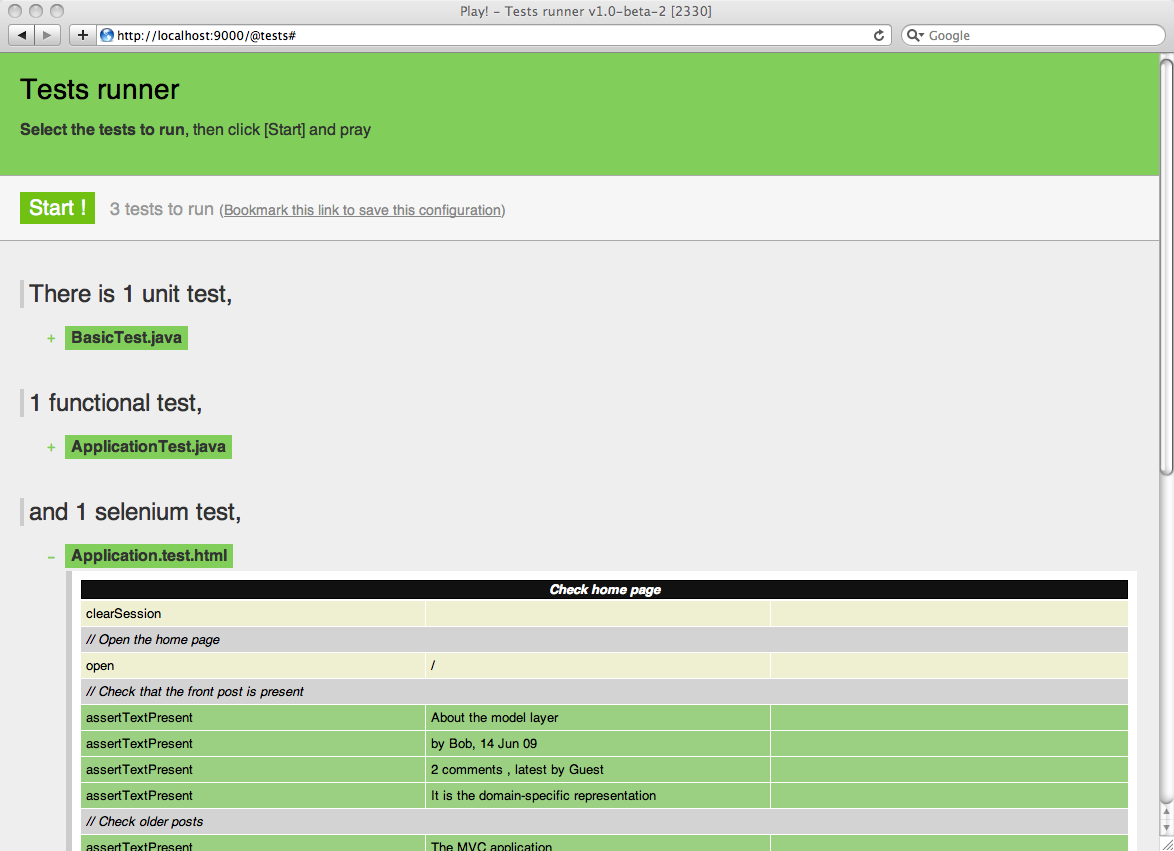The image size is (1174, 851).
Task: Click the magnifier icon in the Google search box
Action: pos(915,36)
